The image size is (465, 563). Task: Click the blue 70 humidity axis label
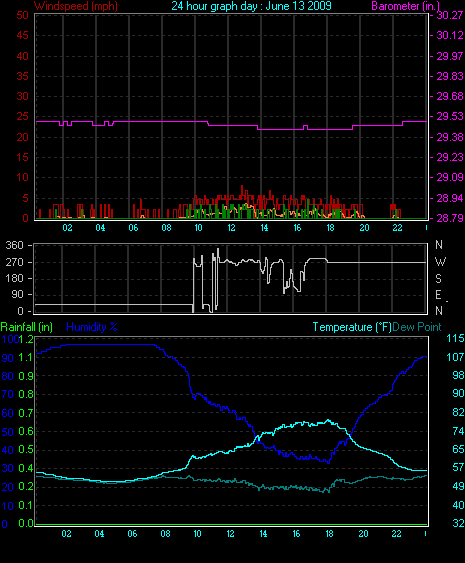[x=8, y=395]
